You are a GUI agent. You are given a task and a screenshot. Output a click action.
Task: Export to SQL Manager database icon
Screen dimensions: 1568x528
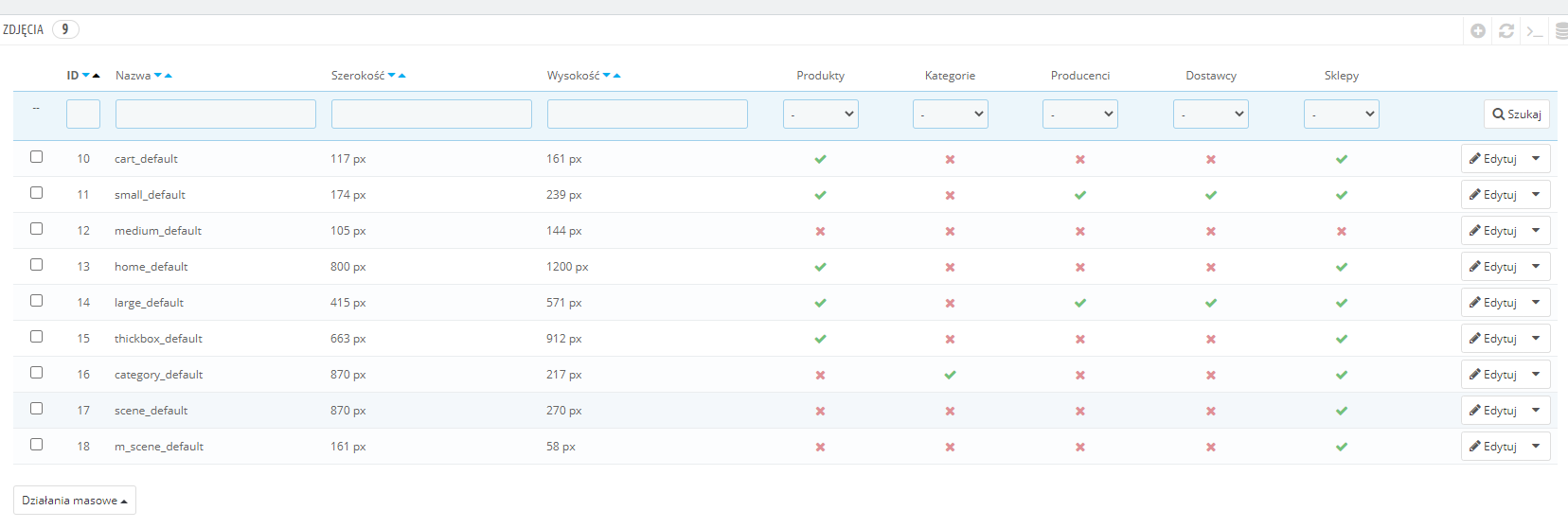[x=1562, y=31]
